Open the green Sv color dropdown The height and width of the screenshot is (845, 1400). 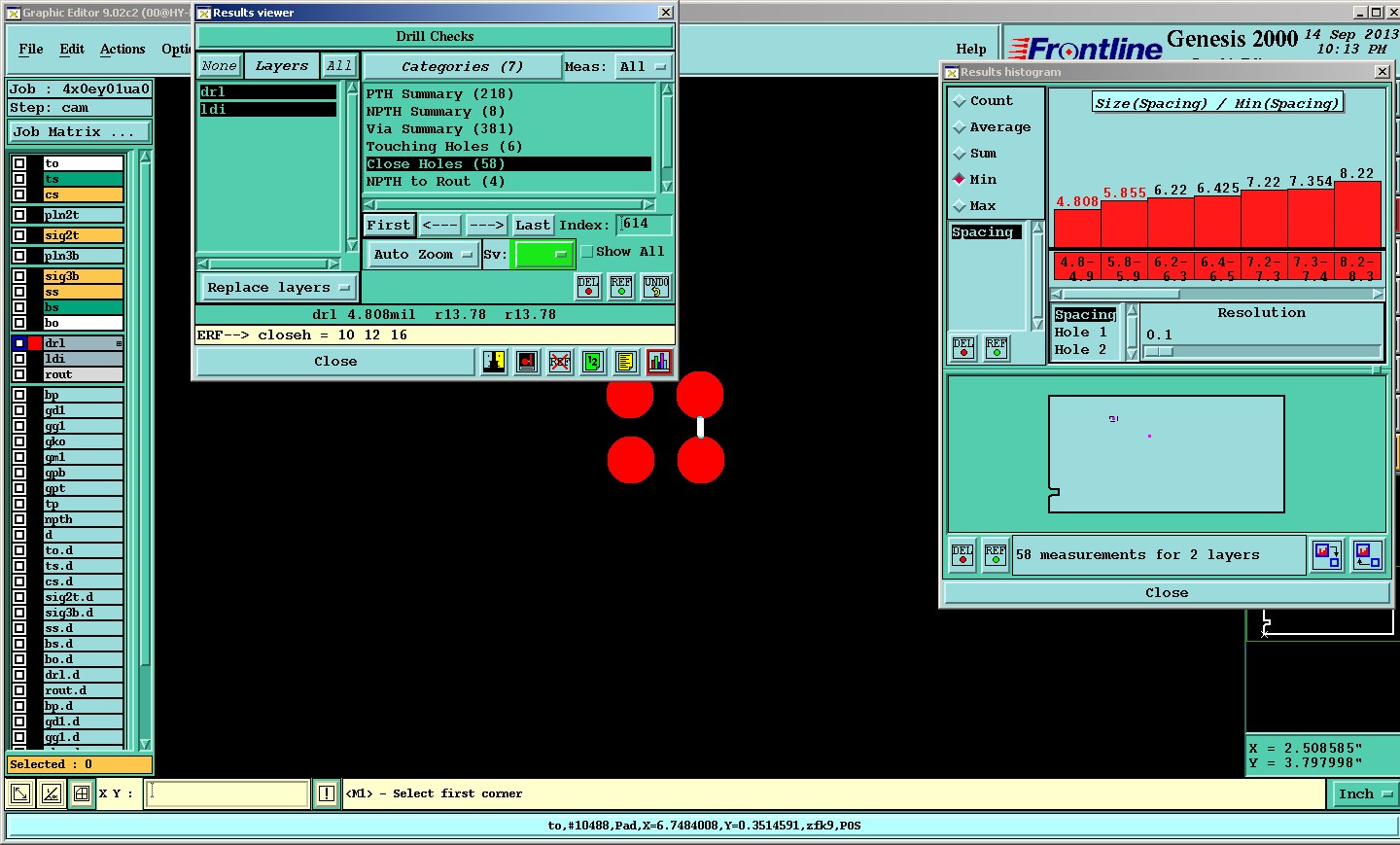click(542, 255)
